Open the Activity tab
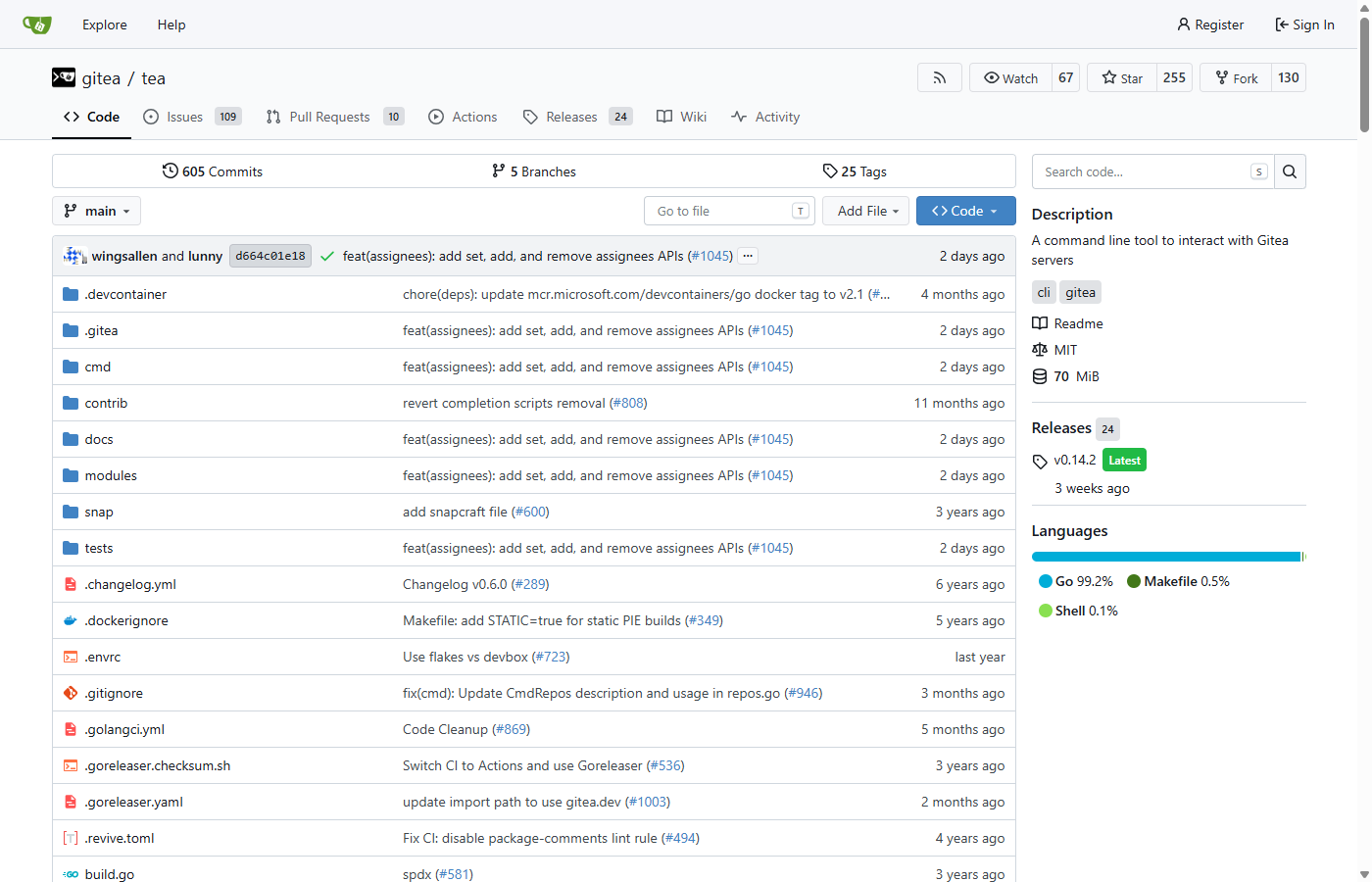This screenshot has height=882, width=1372. tap(765, 117)
